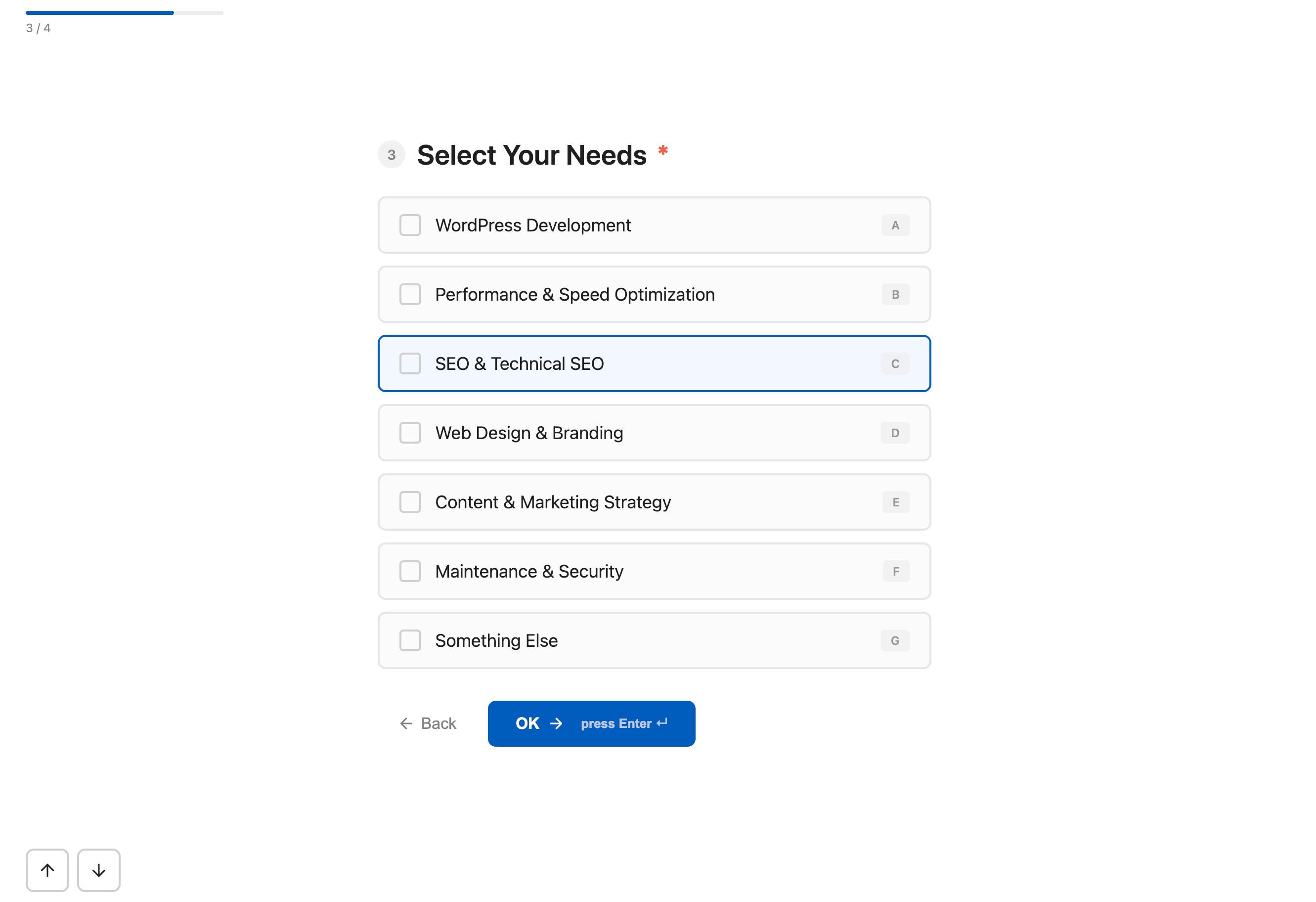Check the Something Else checkbox
The width and height of the screenshot is (1316, 902).
[410, 640]
